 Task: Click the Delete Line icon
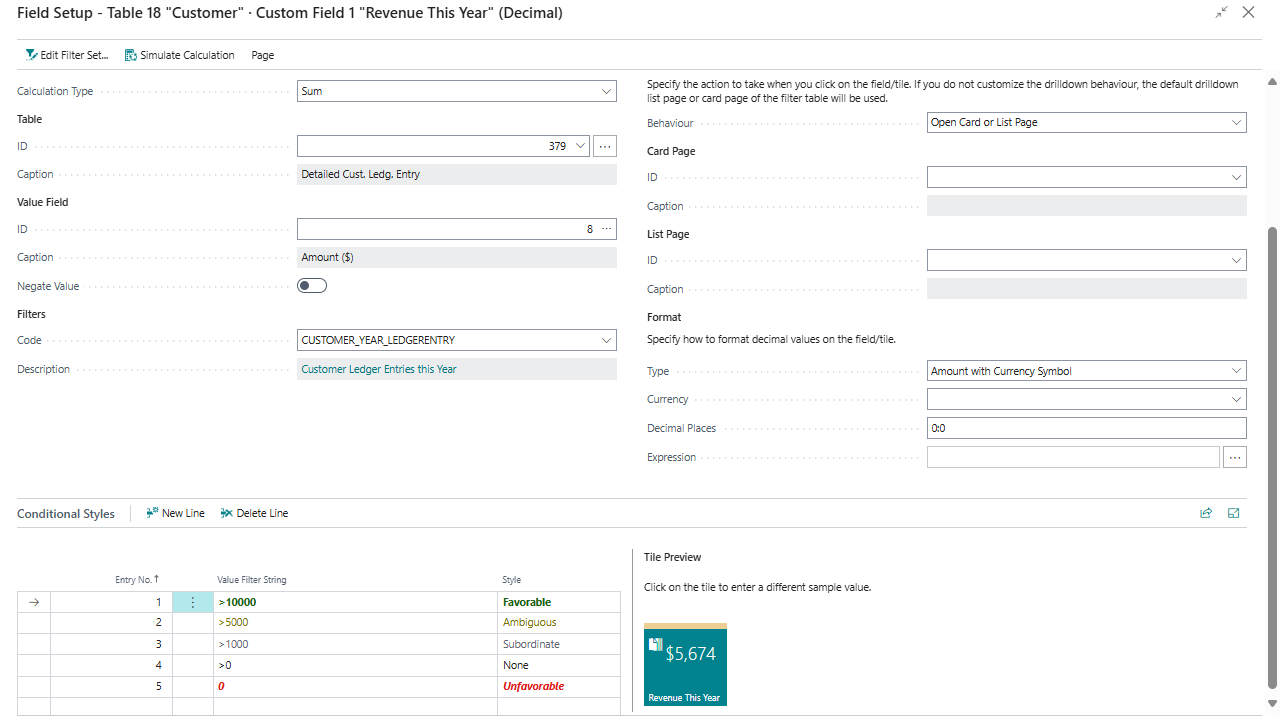(227, 513)
